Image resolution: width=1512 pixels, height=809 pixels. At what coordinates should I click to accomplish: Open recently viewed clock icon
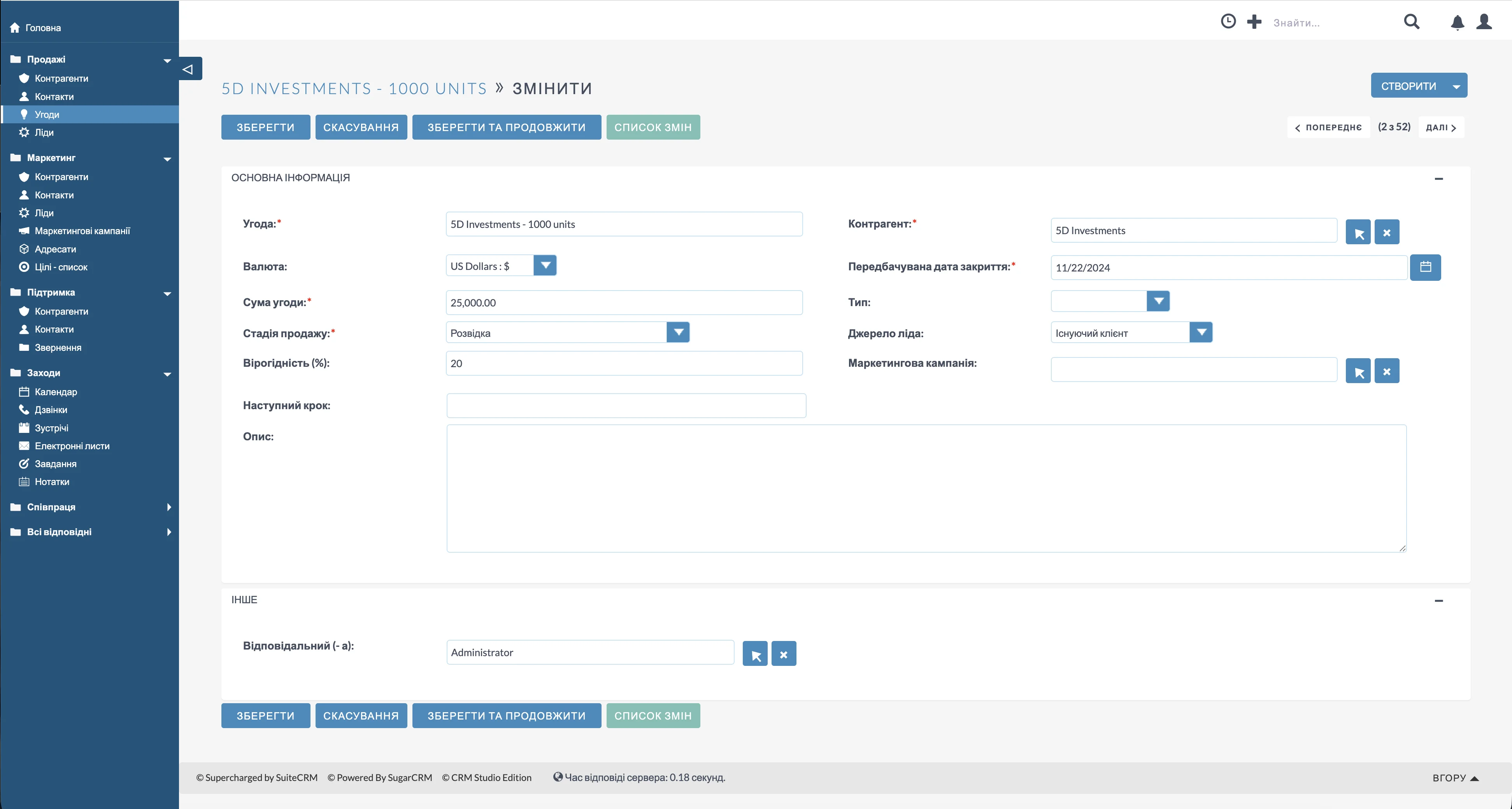click(1228, 22)
